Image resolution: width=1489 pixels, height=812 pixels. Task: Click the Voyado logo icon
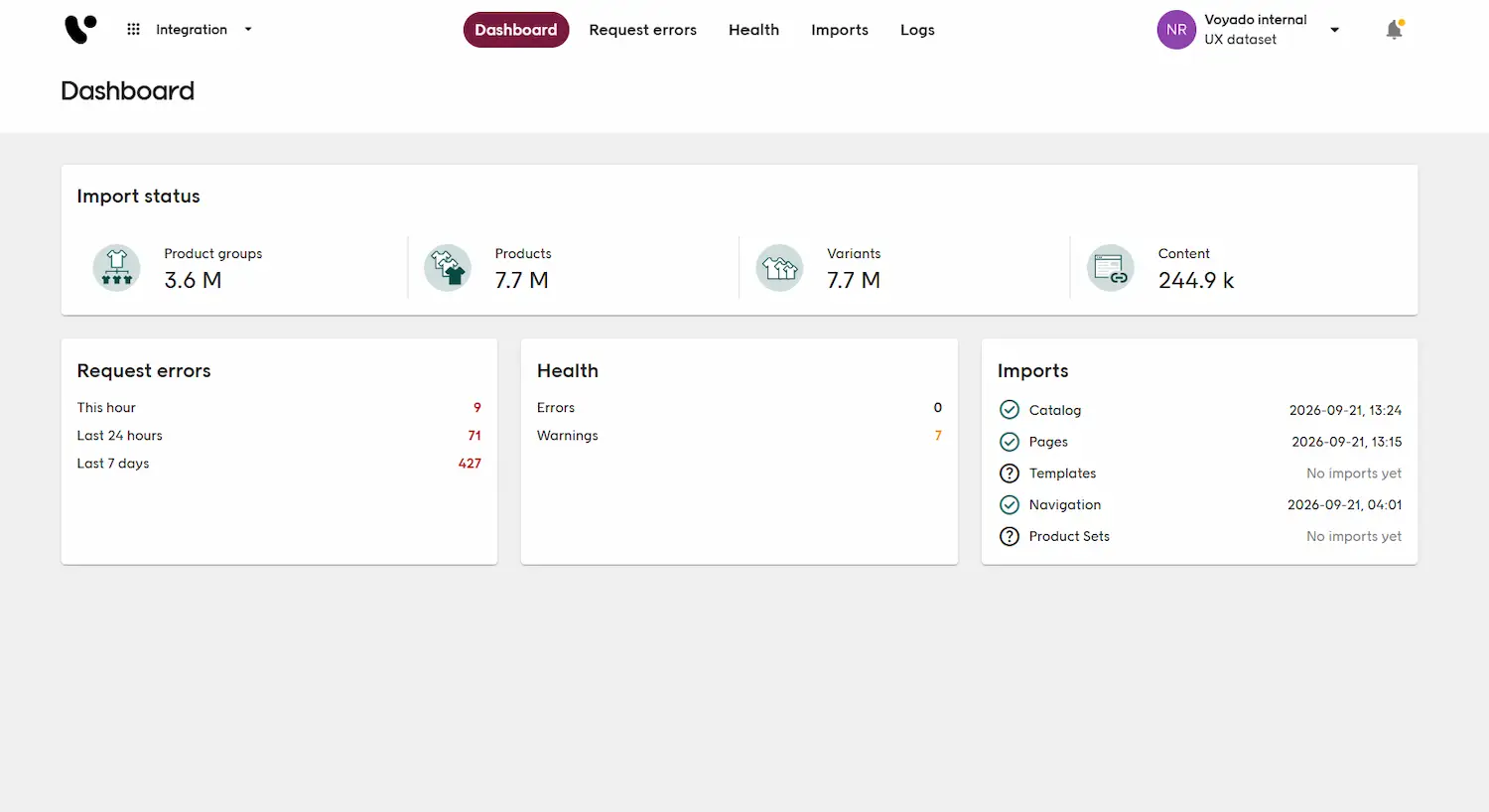pyautogui.click(x=80, y=30)
